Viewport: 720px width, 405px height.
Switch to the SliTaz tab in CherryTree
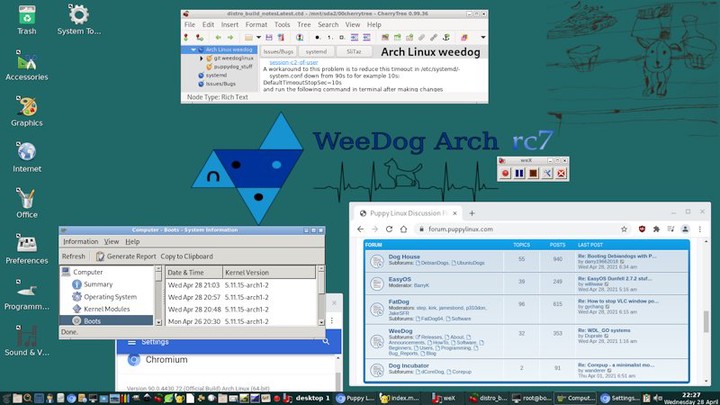pyautogui.click(x=354, y=51)
